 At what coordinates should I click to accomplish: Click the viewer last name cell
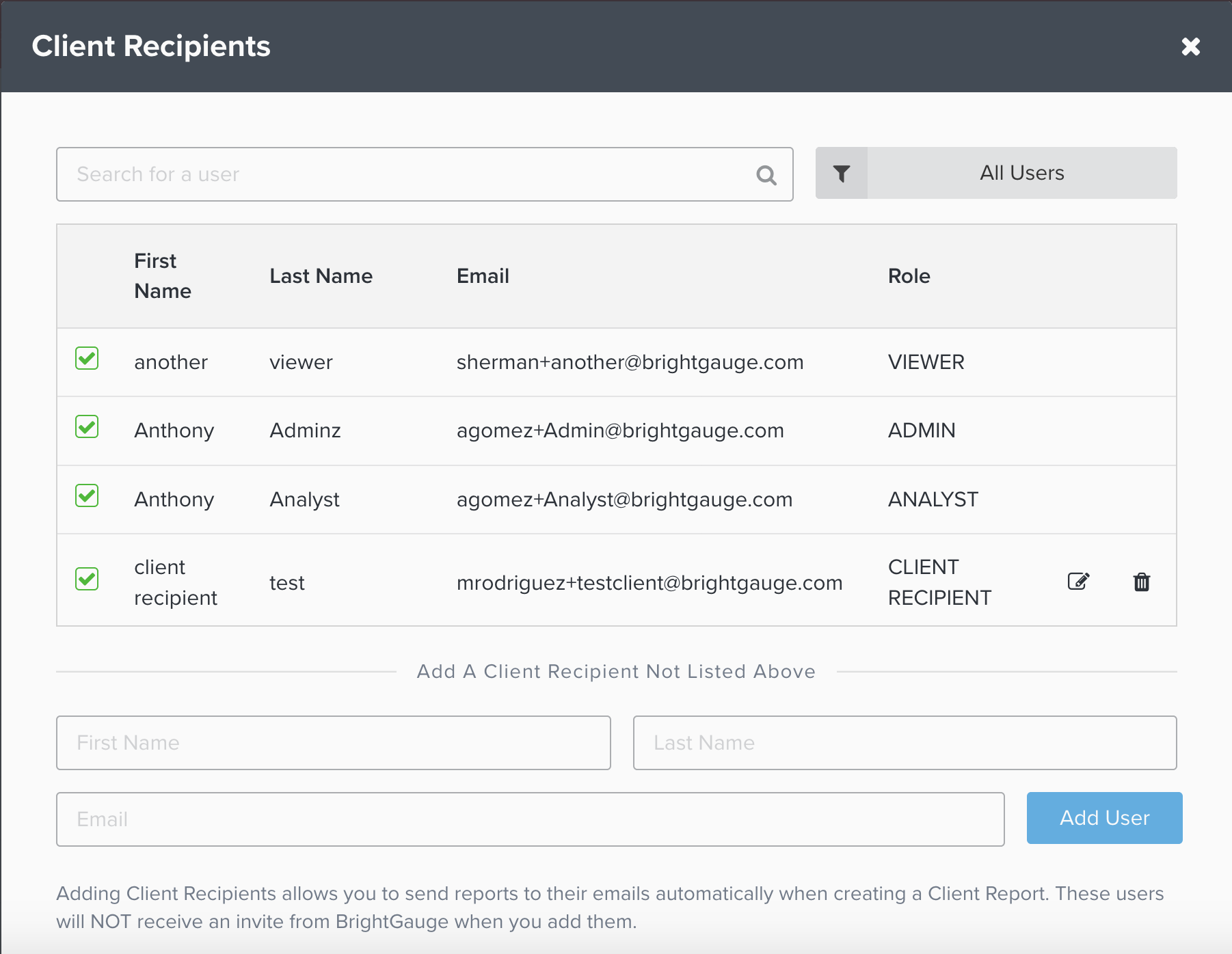301,362
